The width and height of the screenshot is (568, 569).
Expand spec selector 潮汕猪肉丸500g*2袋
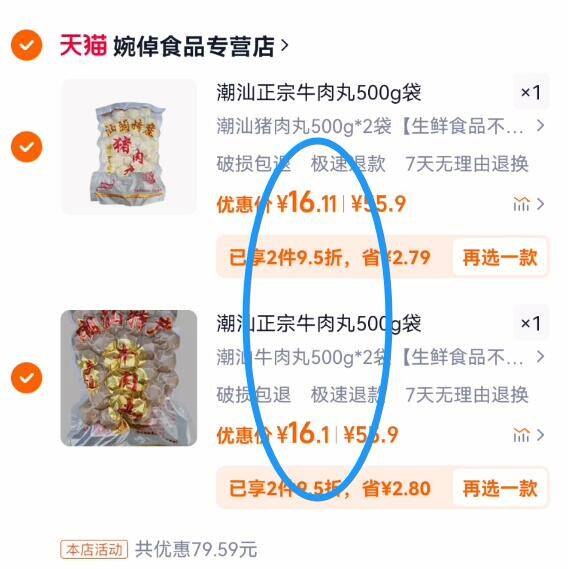(x=380, y=126)
